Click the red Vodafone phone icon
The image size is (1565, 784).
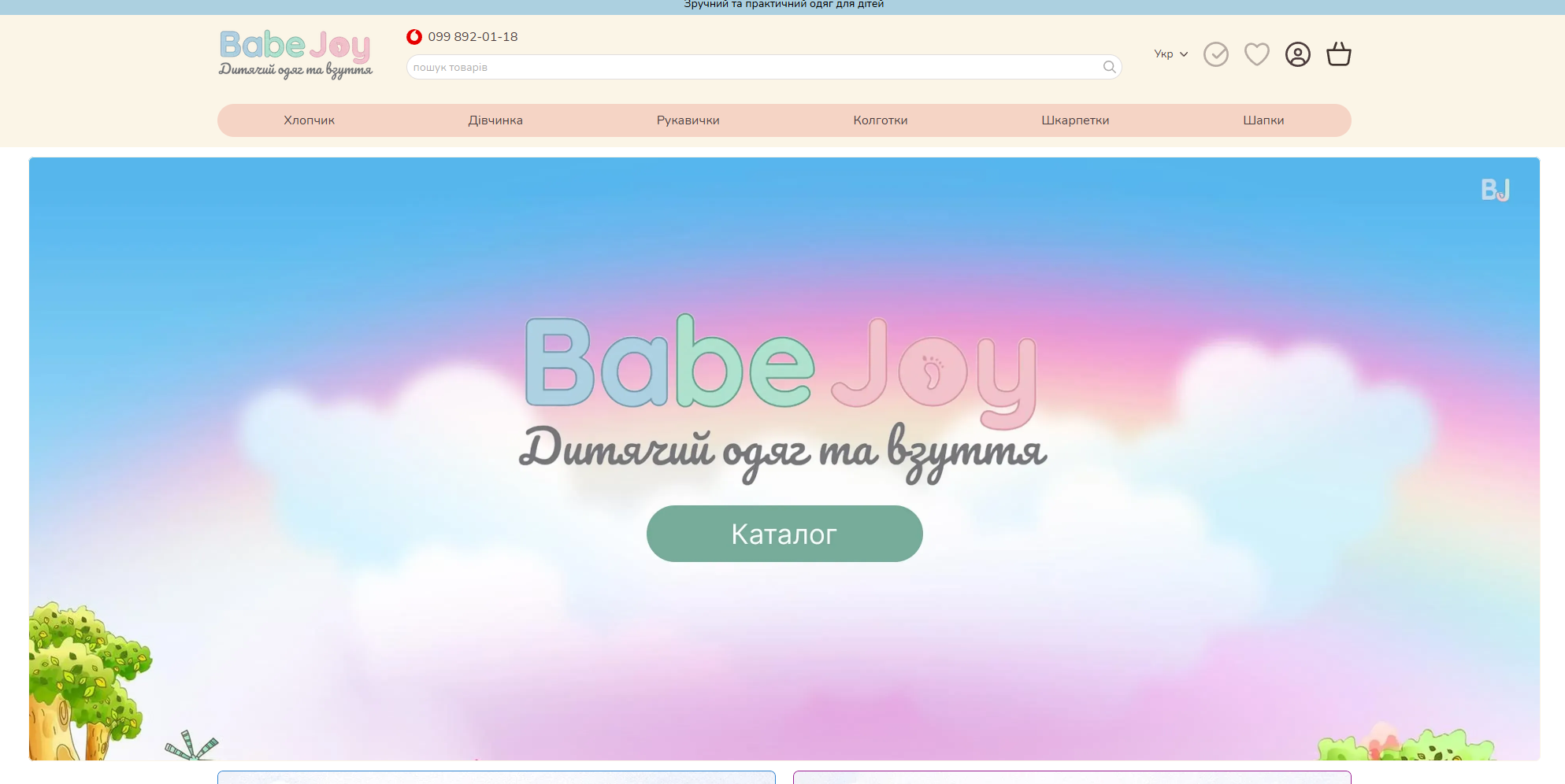[x=414, y=36]
